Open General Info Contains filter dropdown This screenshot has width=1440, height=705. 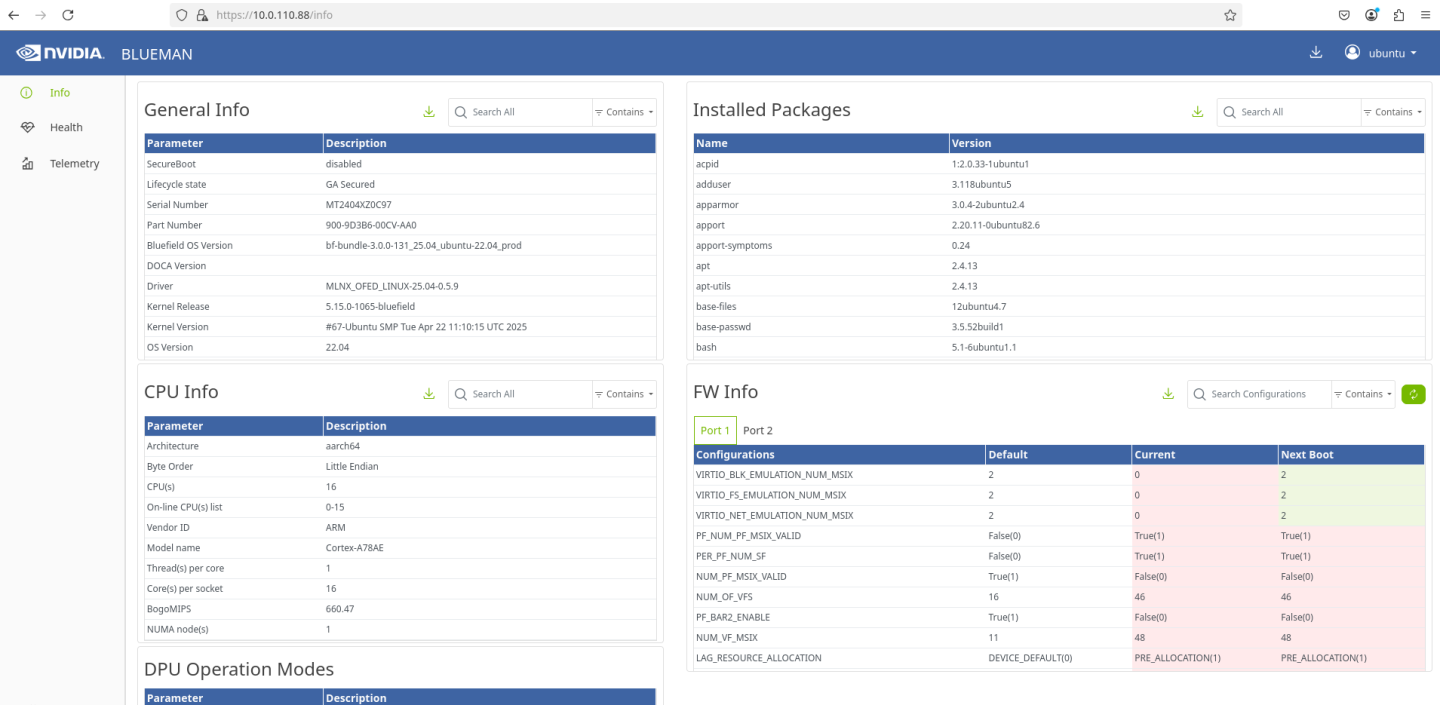pos(625,112)
